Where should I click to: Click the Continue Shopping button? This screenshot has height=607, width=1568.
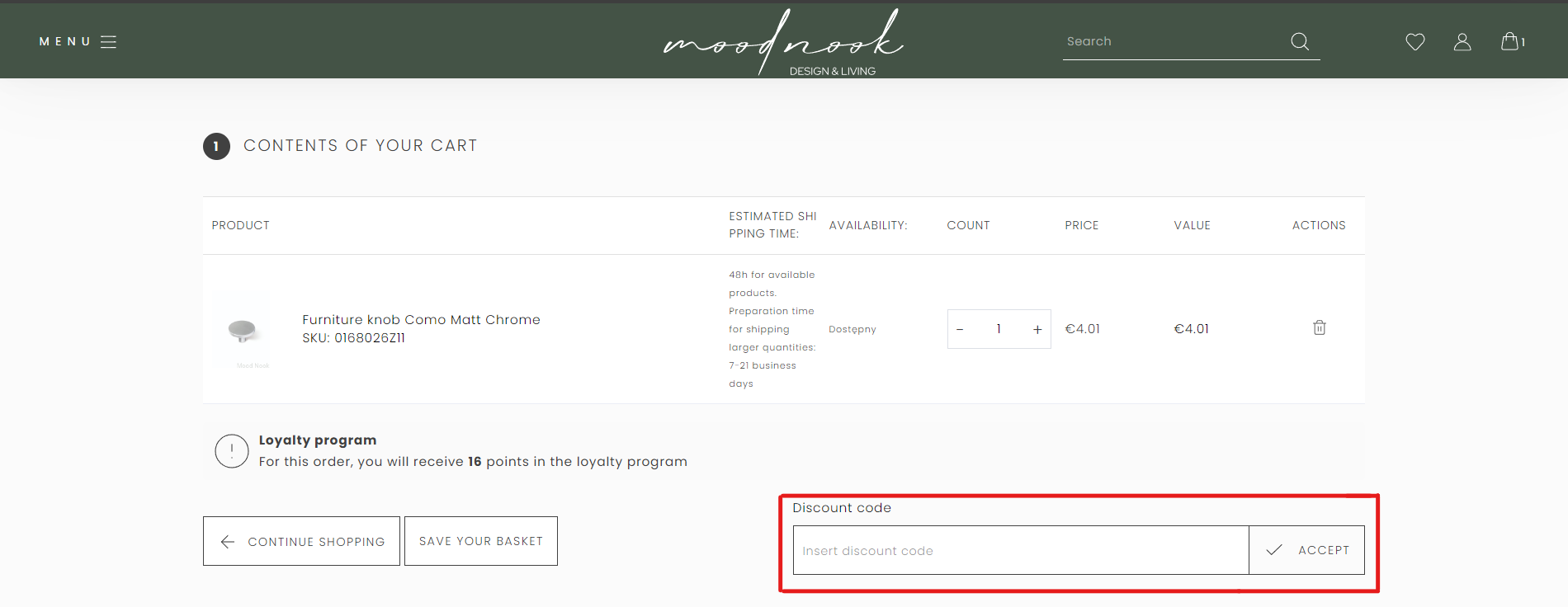pyautogui.click(x=301, y=541)
